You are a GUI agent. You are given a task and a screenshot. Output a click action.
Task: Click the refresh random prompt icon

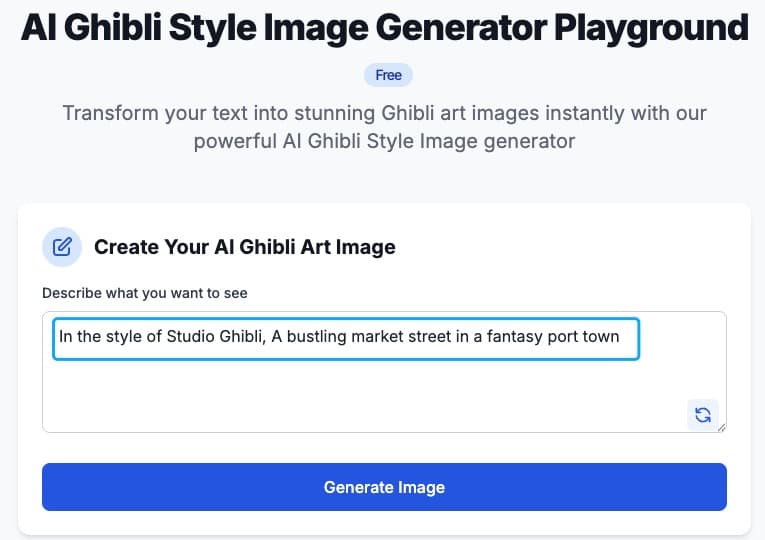click(x=703, y=415)
